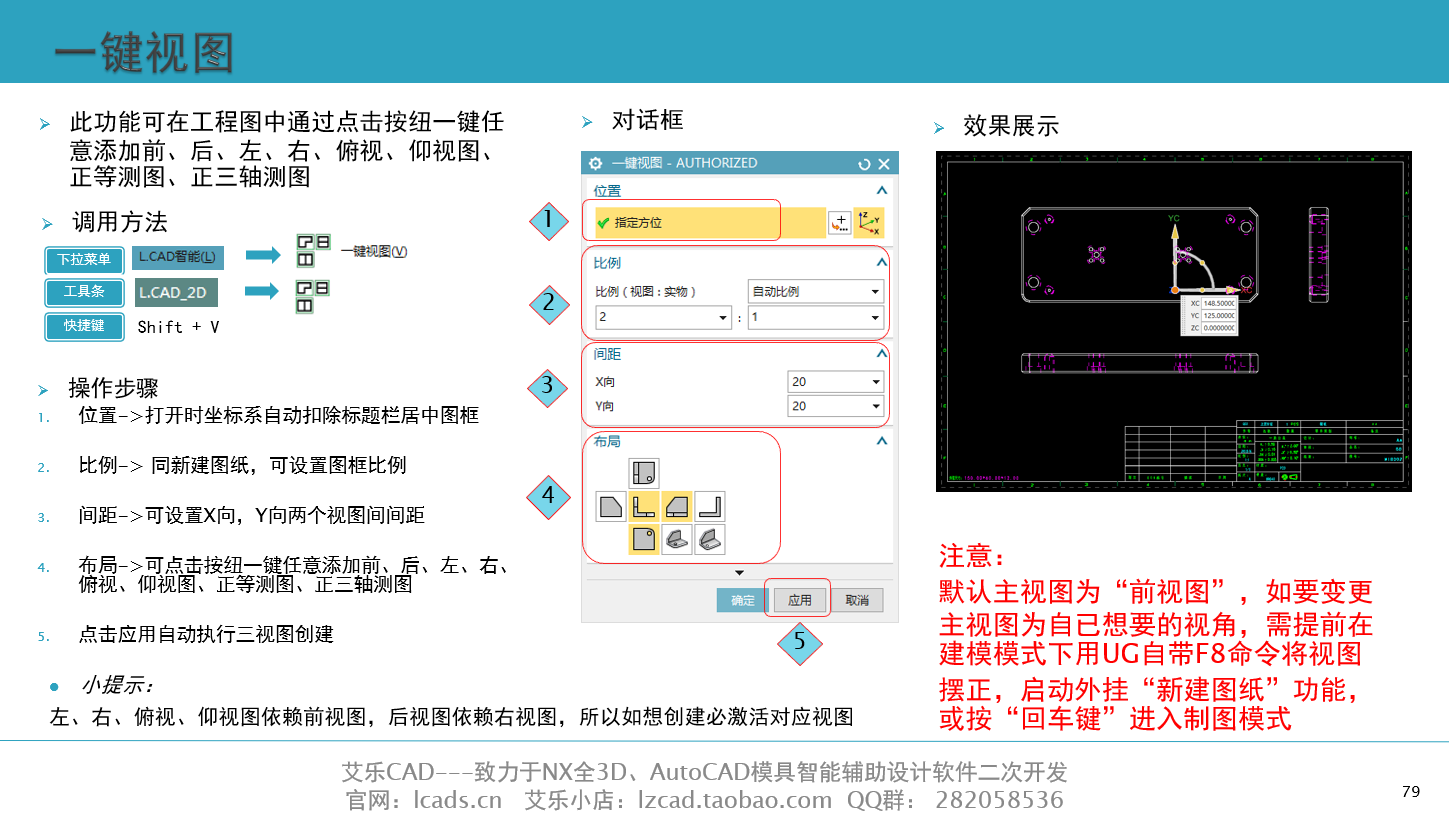The width and height of the screenshot is (1449, 816).
Task: Select the gray chamfered-block layout icon
Action: point(610,506)
